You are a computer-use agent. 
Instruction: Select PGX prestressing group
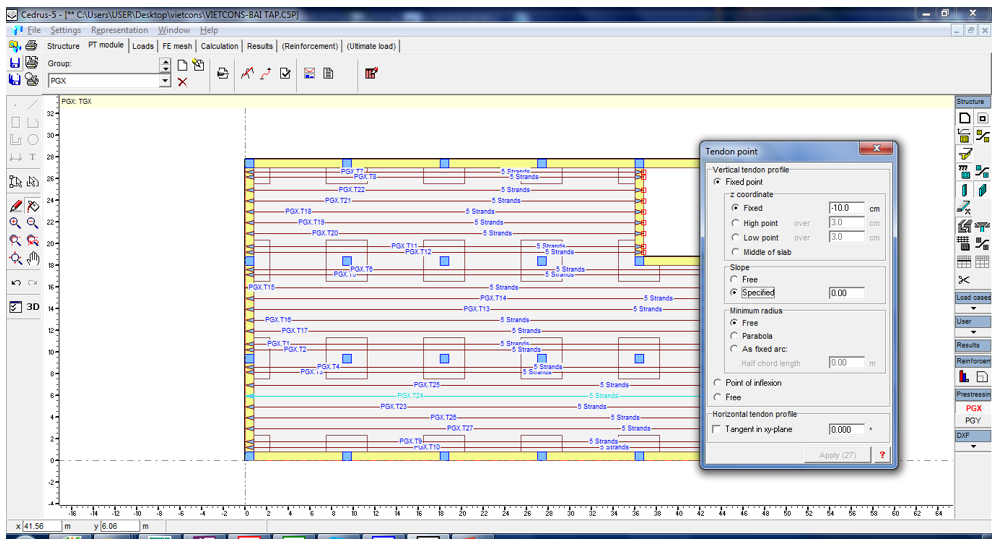point(973,408)
